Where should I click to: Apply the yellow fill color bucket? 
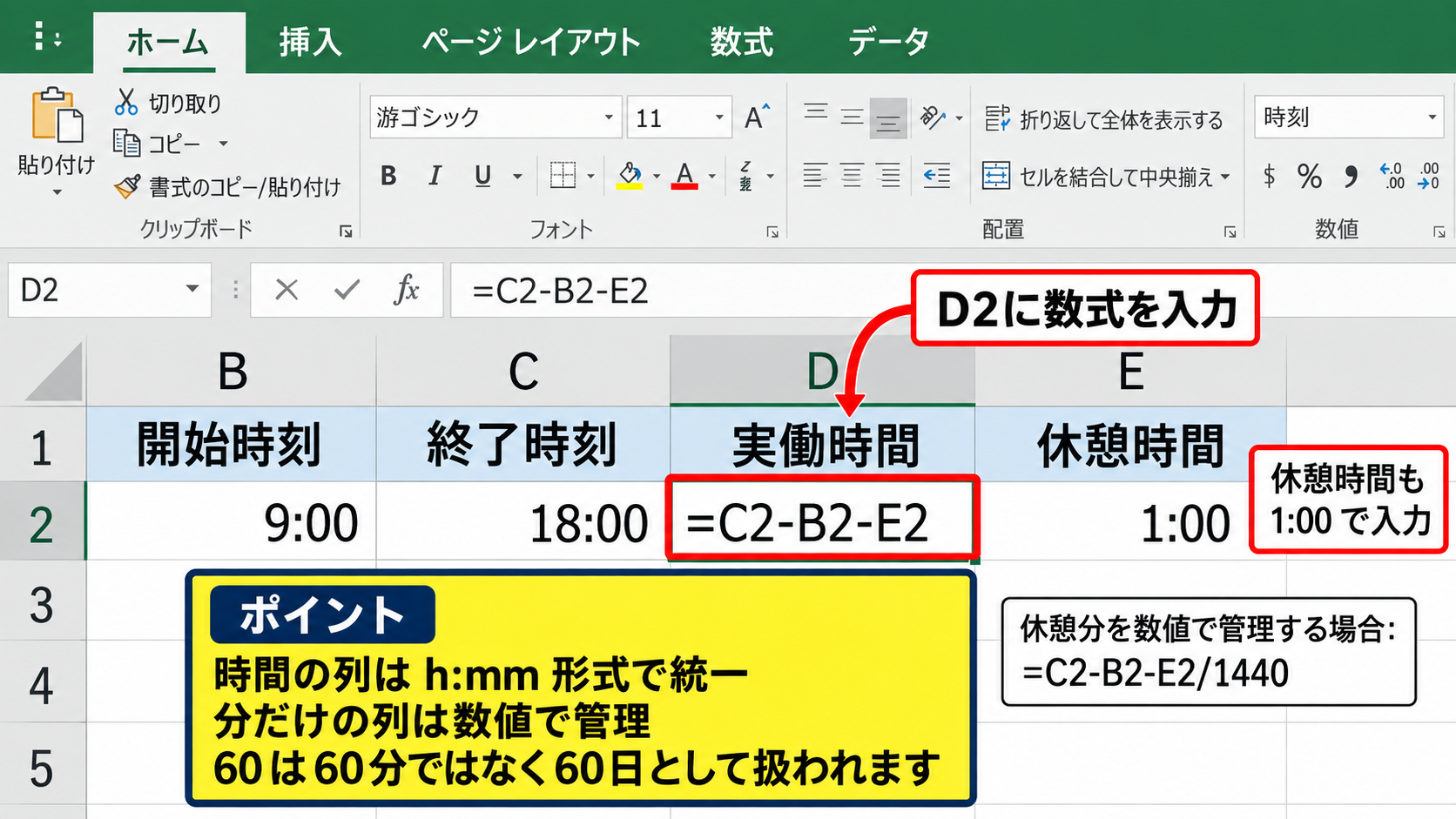(630, 176)
